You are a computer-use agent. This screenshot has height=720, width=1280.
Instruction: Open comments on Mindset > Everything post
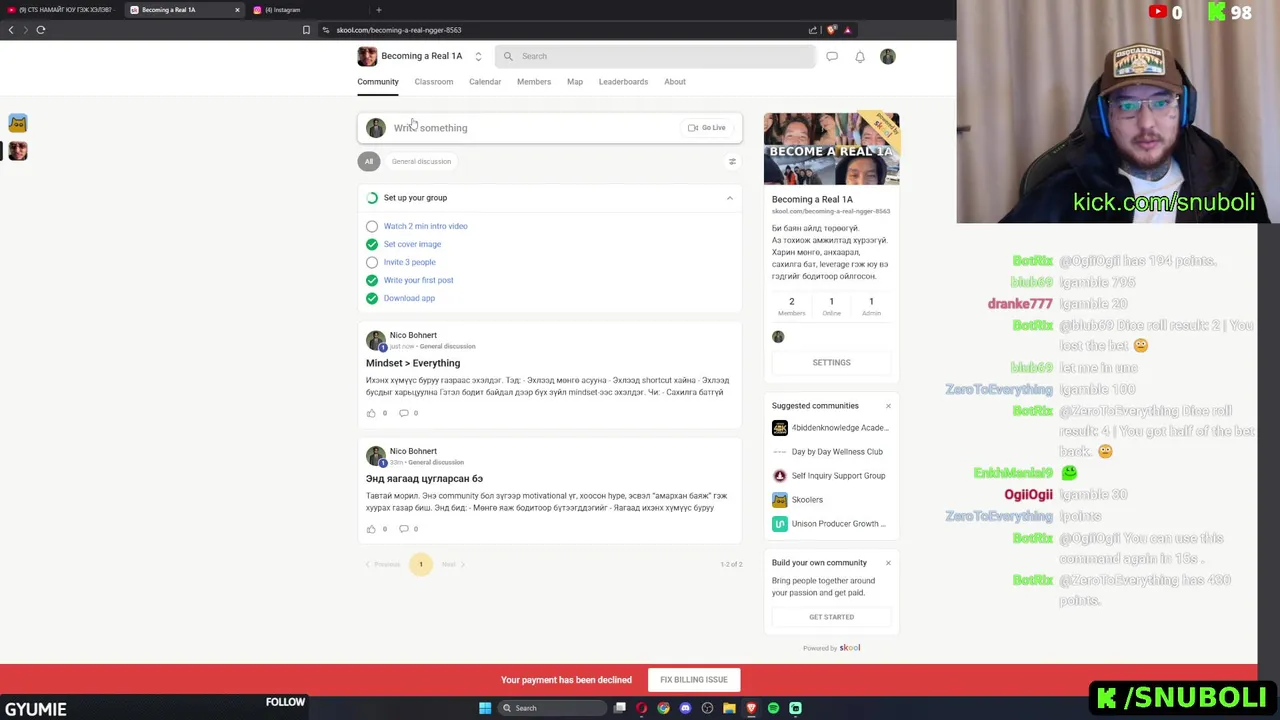[x=404, y=413]
